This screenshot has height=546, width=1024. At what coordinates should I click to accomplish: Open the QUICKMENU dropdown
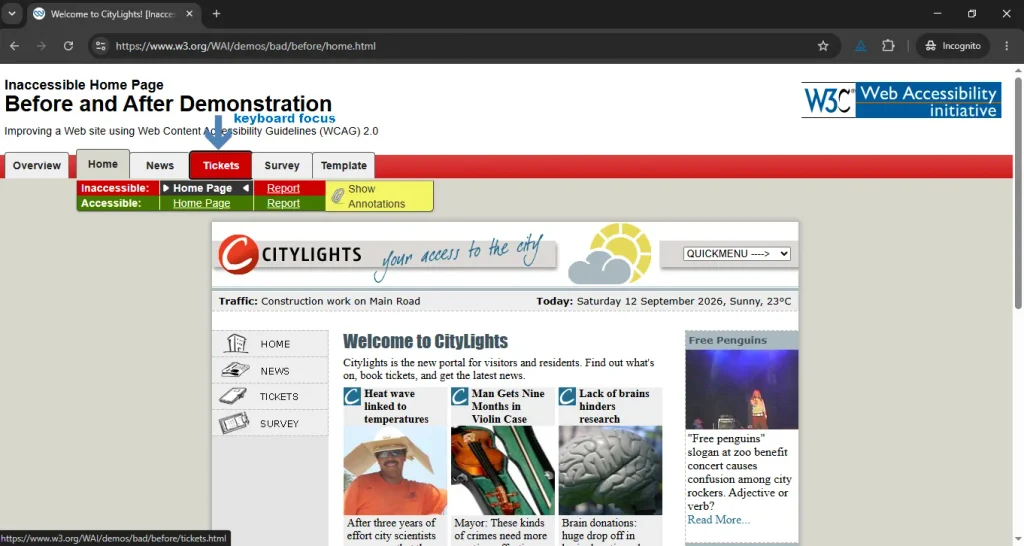[x=737, y=253]
